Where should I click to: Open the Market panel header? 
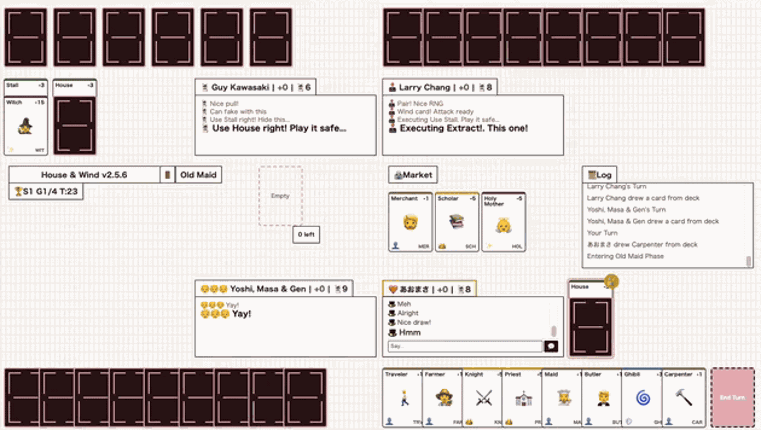click(413, 175)
